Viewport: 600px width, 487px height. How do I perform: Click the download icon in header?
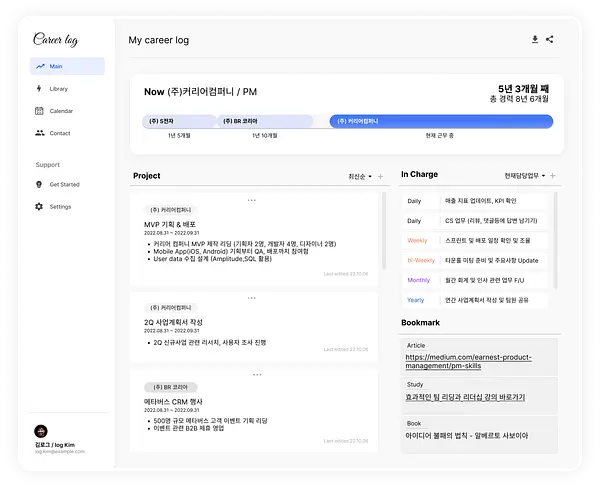pos(535,39)
